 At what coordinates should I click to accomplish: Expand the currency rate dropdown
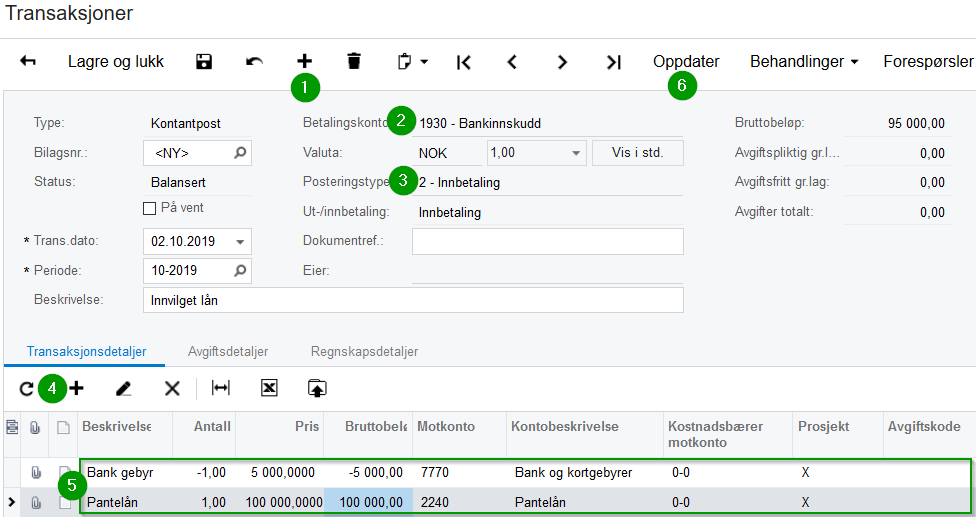point(575,153)
